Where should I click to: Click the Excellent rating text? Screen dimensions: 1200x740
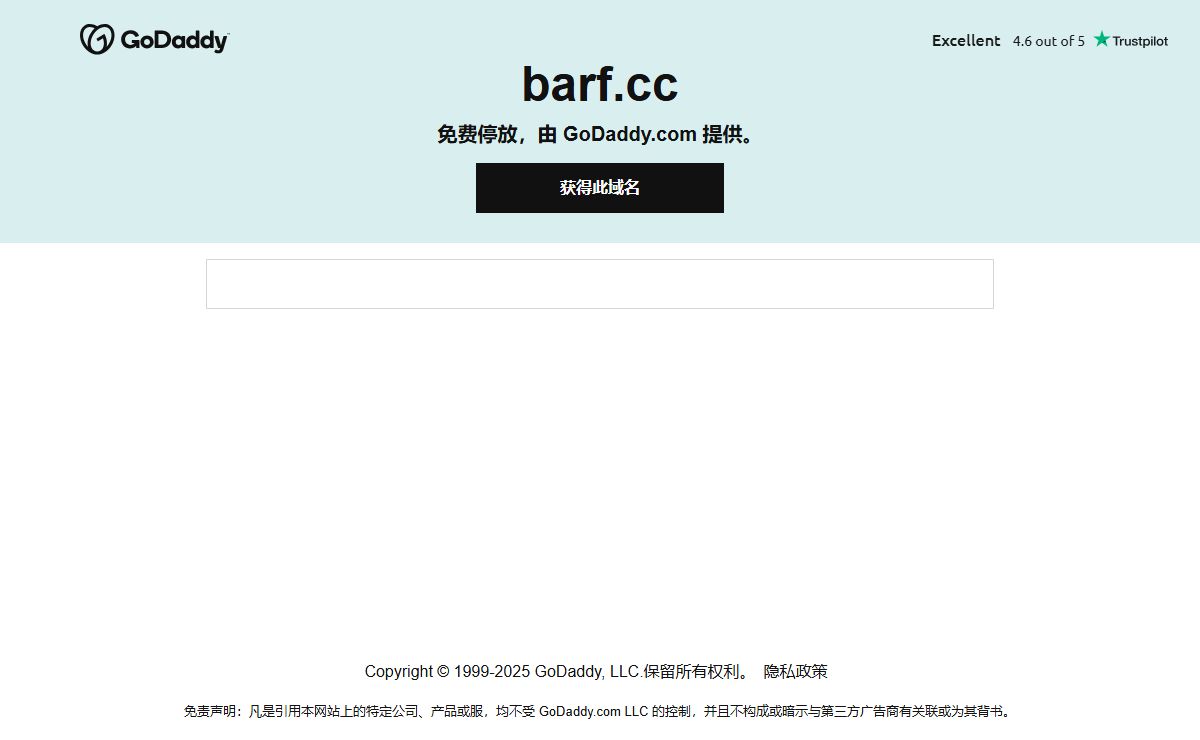(x=966, y=41)
